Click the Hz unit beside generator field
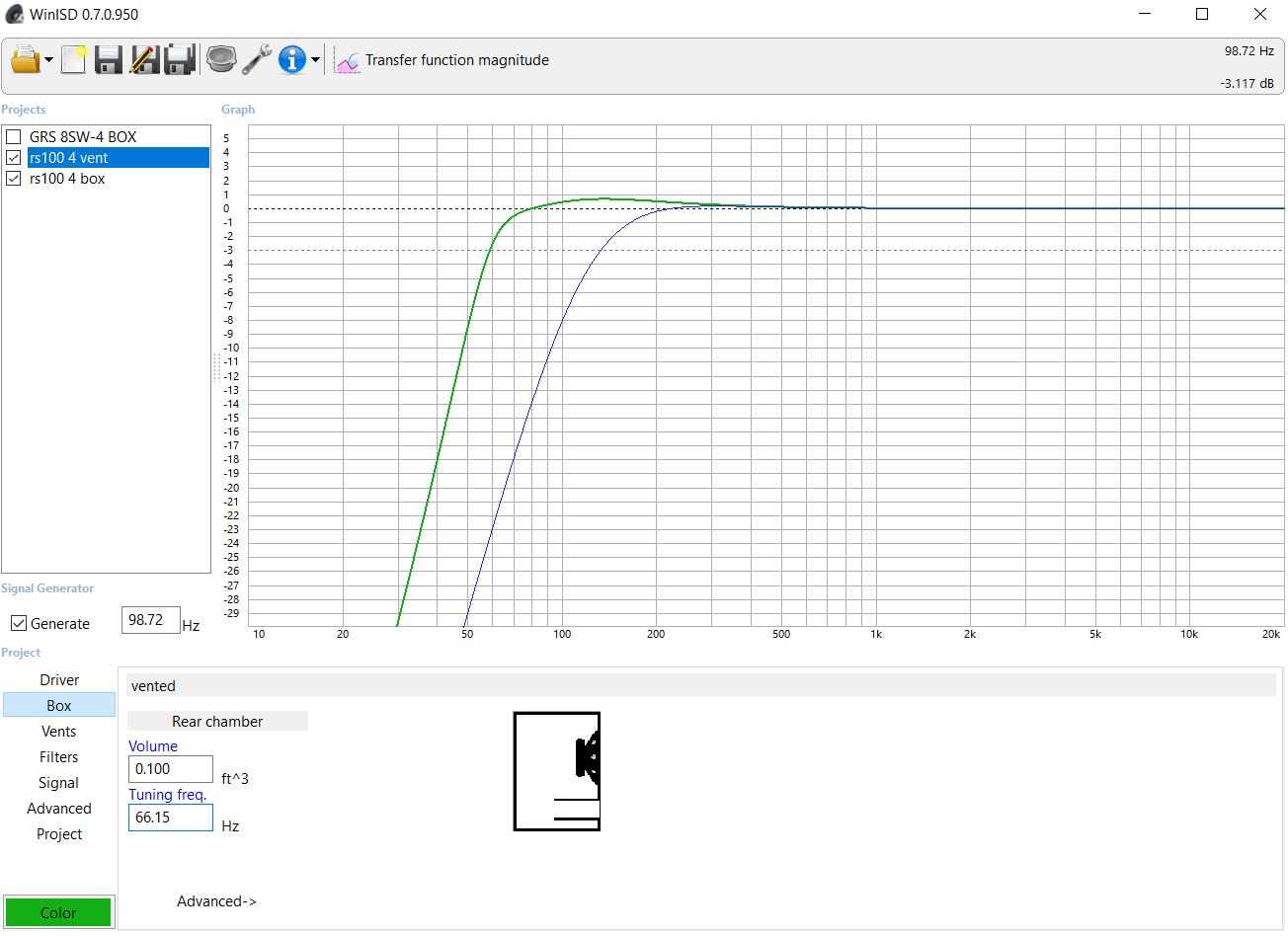Screen dimensions: 1288x936 pyautogui.click(x=192, y=626)
